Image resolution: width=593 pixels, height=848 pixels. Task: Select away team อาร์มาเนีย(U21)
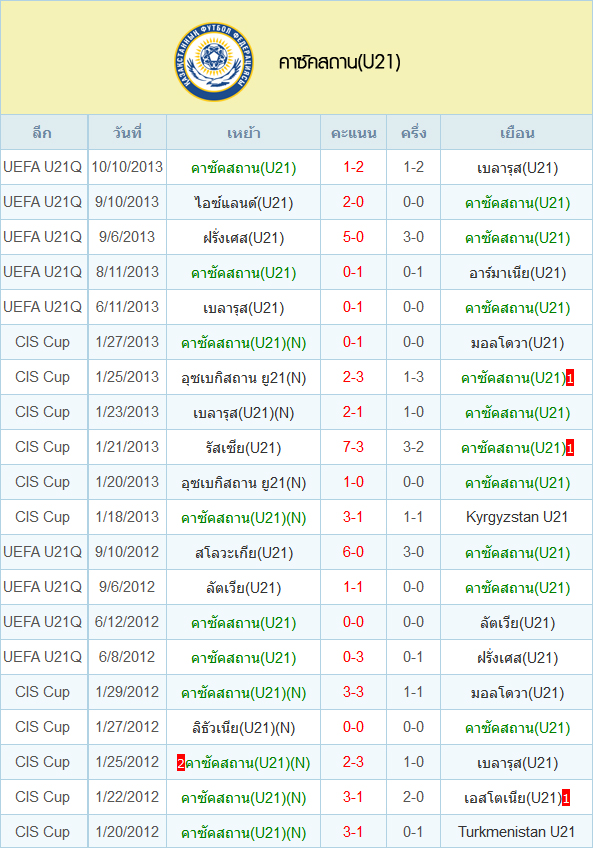tap(517, 273)
